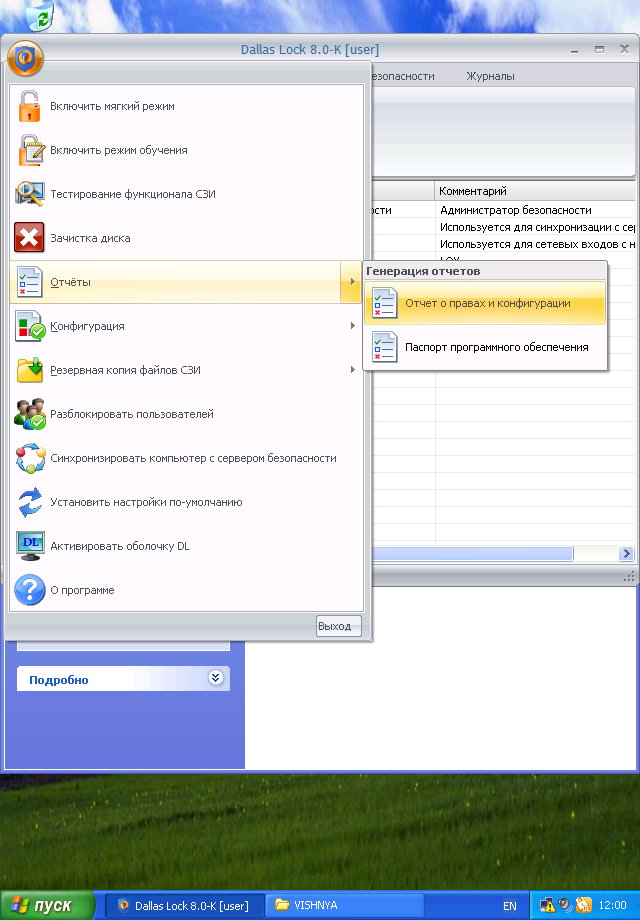Click the SZI functional testing magnifier icon

pos(29,194)
